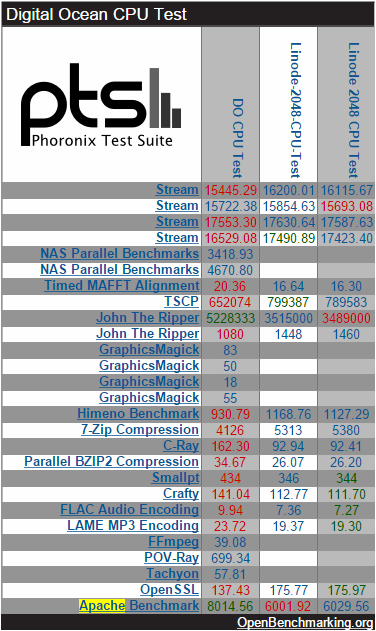The width and height of the screenshot is (376, 631).
Task: Open the TSCP test link
Action: click(x=182, y=301)
